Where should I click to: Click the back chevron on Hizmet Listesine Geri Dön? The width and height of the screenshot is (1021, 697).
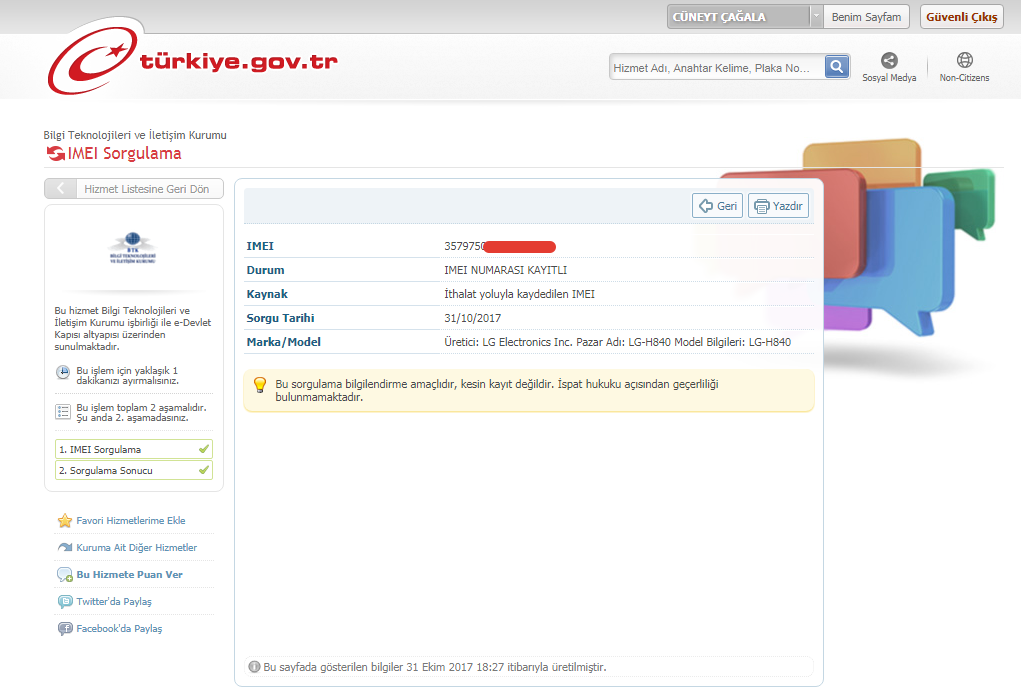click(61, 189)
